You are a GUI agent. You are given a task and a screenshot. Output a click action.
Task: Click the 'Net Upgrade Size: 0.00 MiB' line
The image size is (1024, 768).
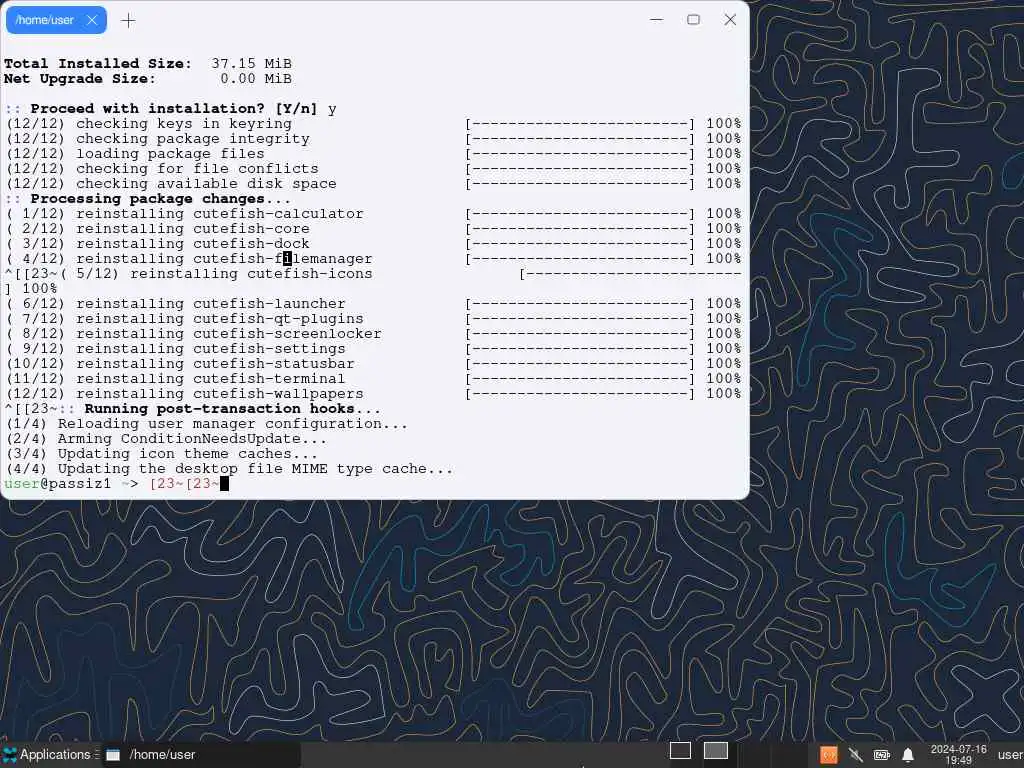coord(148,78)
